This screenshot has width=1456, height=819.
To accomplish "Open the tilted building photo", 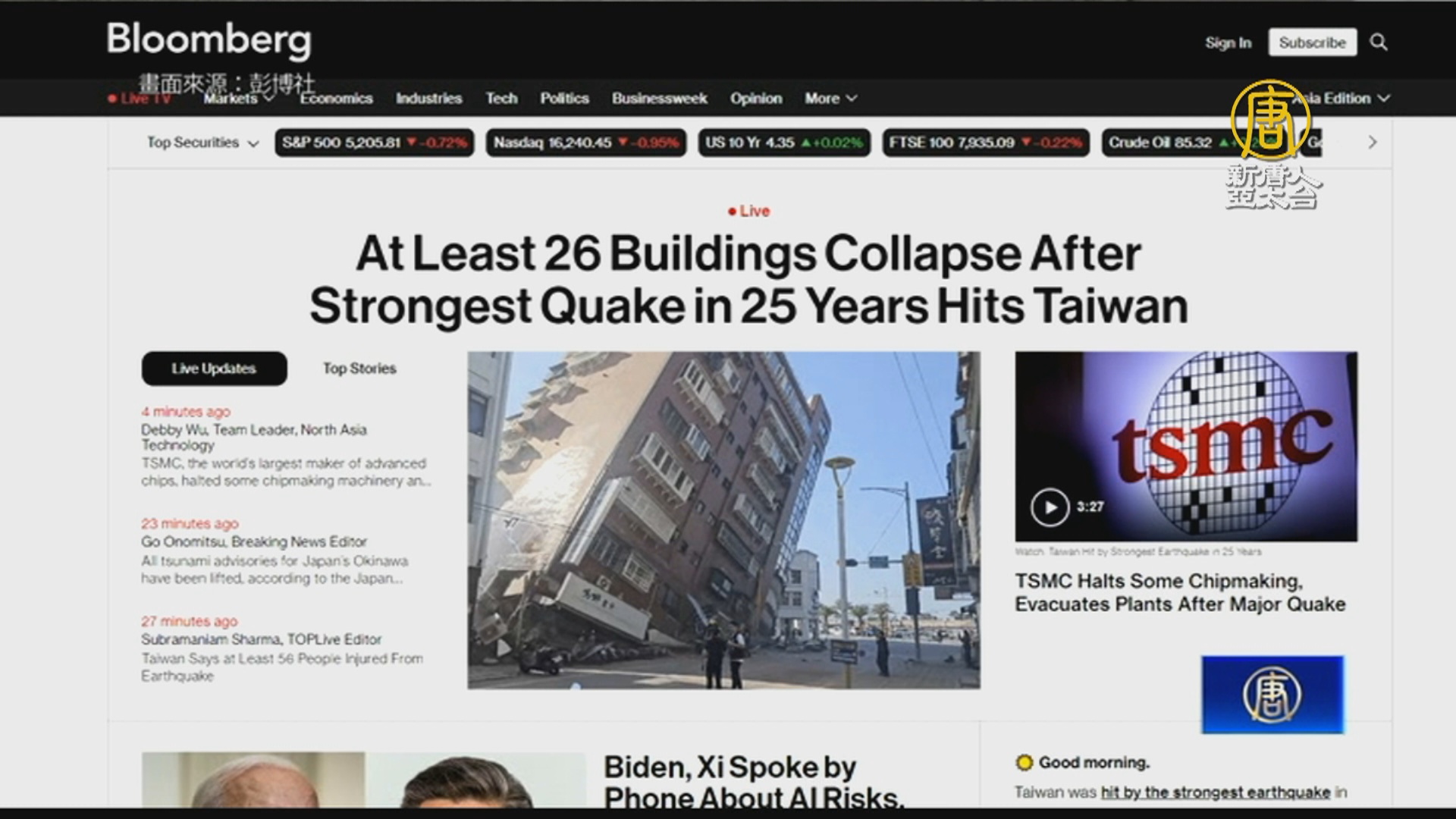I will point(723,520).
